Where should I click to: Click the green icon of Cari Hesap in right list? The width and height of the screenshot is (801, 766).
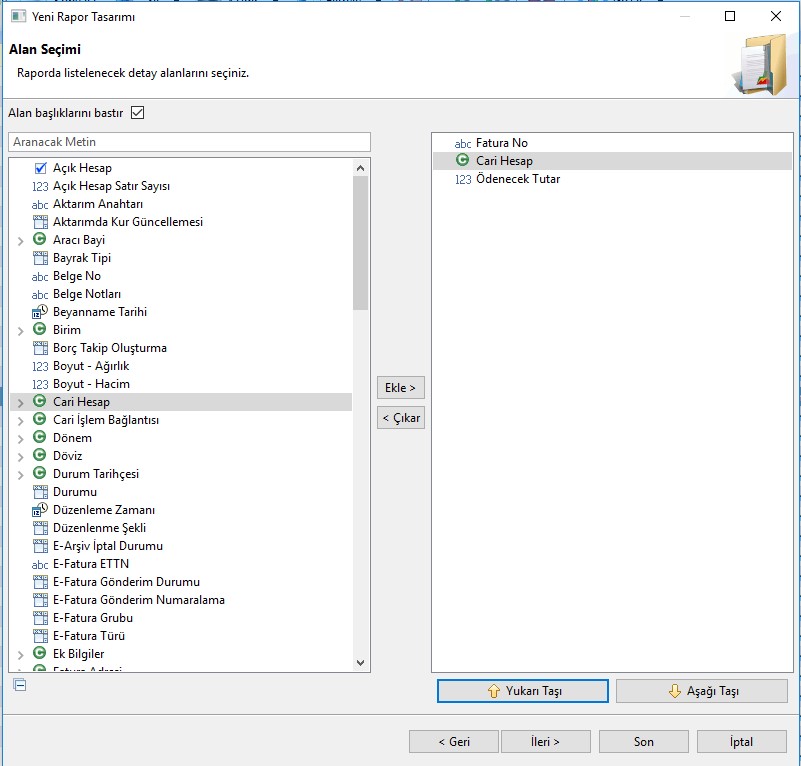click(462, 161)
